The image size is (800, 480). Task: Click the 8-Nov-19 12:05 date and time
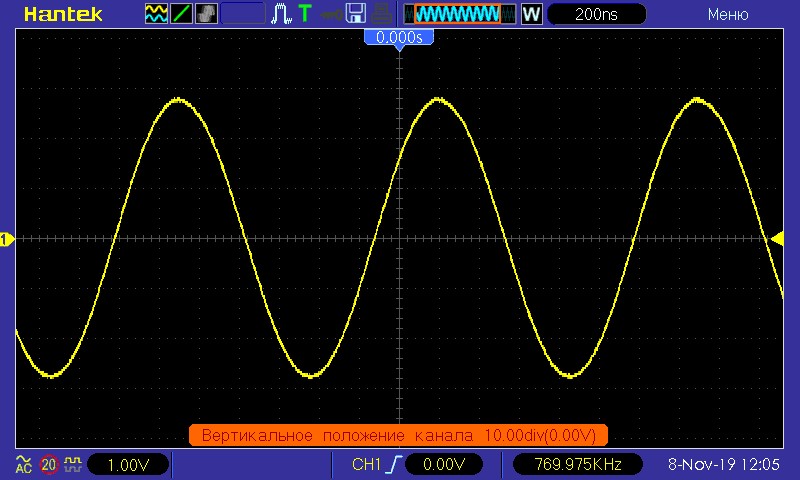(x=723, y=464)
